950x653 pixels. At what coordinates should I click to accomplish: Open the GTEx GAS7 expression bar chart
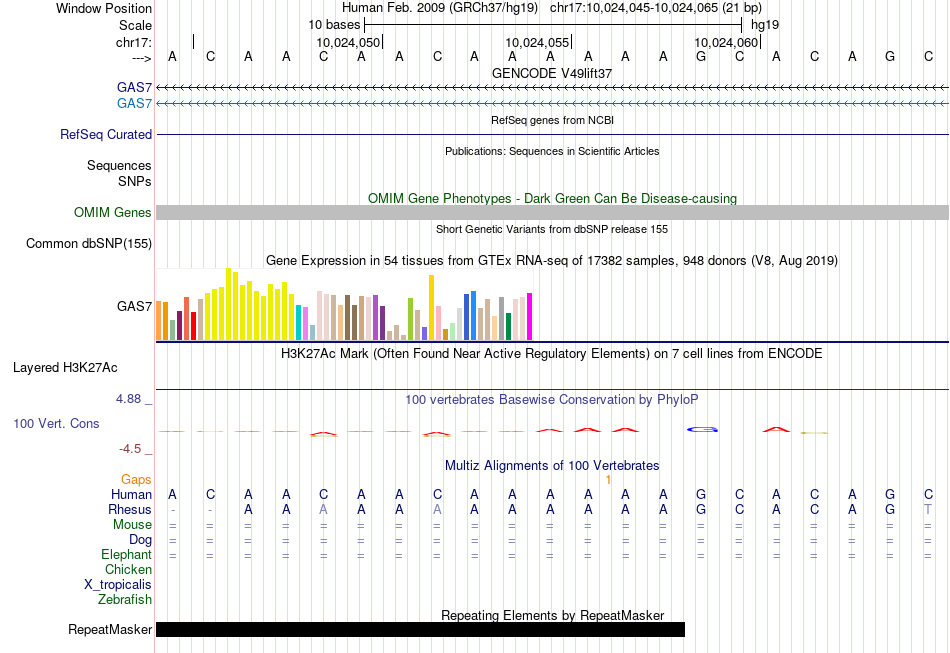pos(344,304)
